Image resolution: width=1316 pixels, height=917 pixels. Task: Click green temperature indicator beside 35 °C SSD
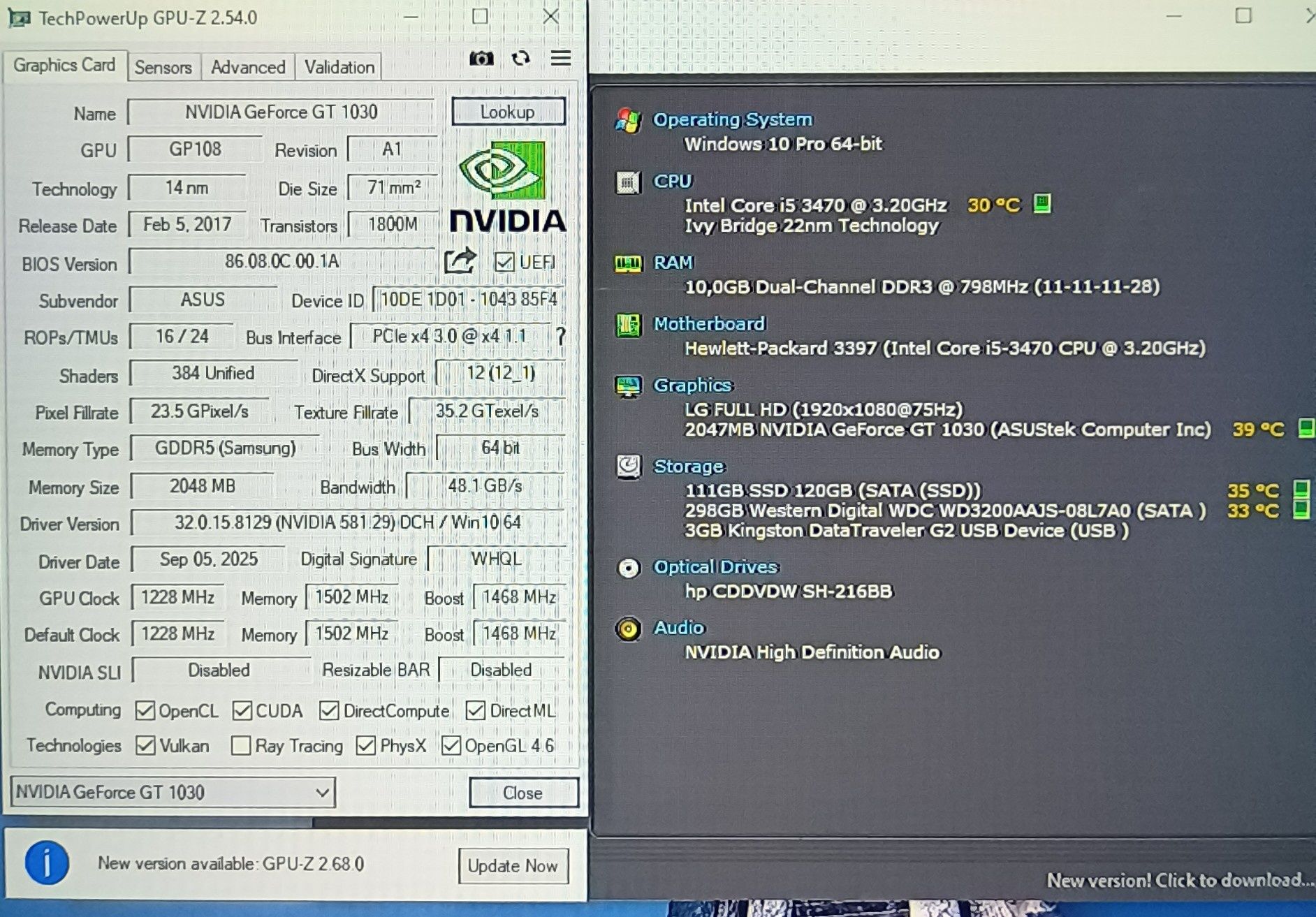1301,489
